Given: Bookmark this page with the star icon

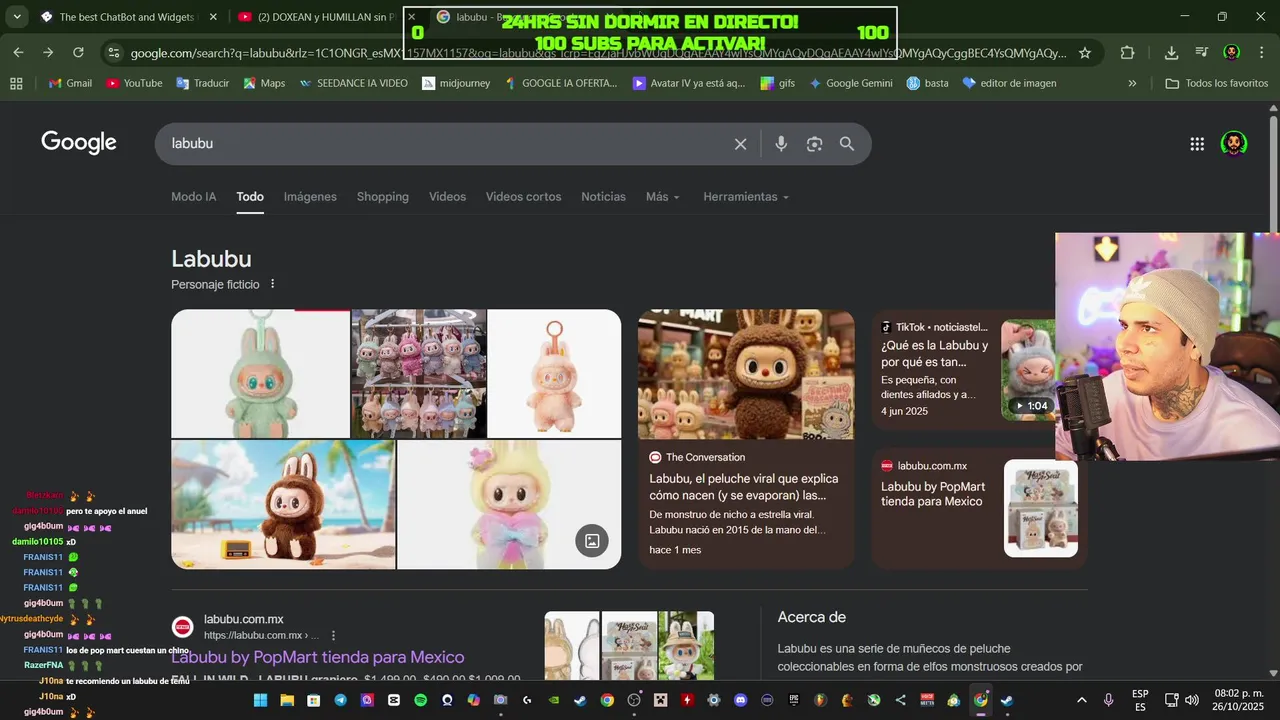Looking at the screenshot, I should [x=1085, y=53].
